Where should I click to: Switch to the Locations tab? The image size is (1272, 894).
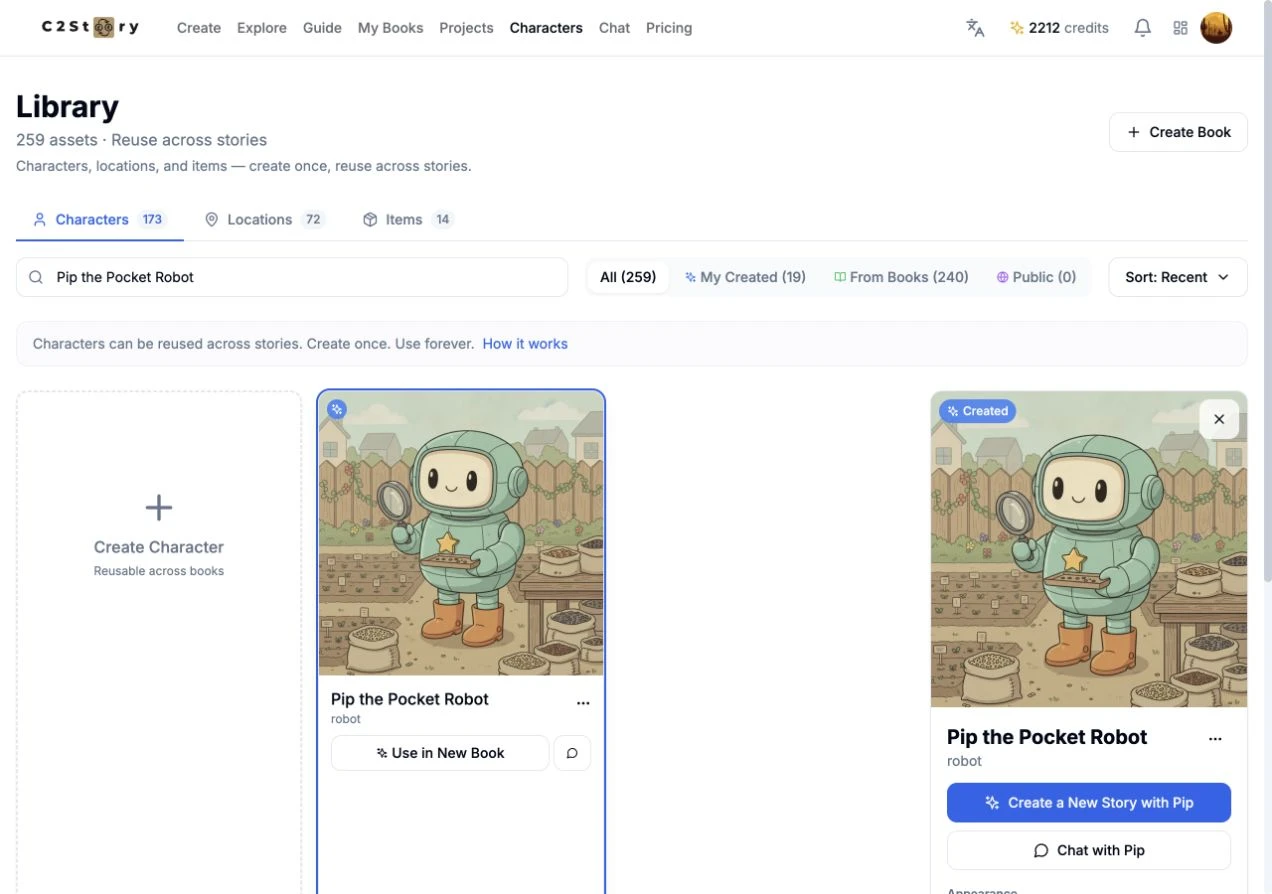pos(265,219)
